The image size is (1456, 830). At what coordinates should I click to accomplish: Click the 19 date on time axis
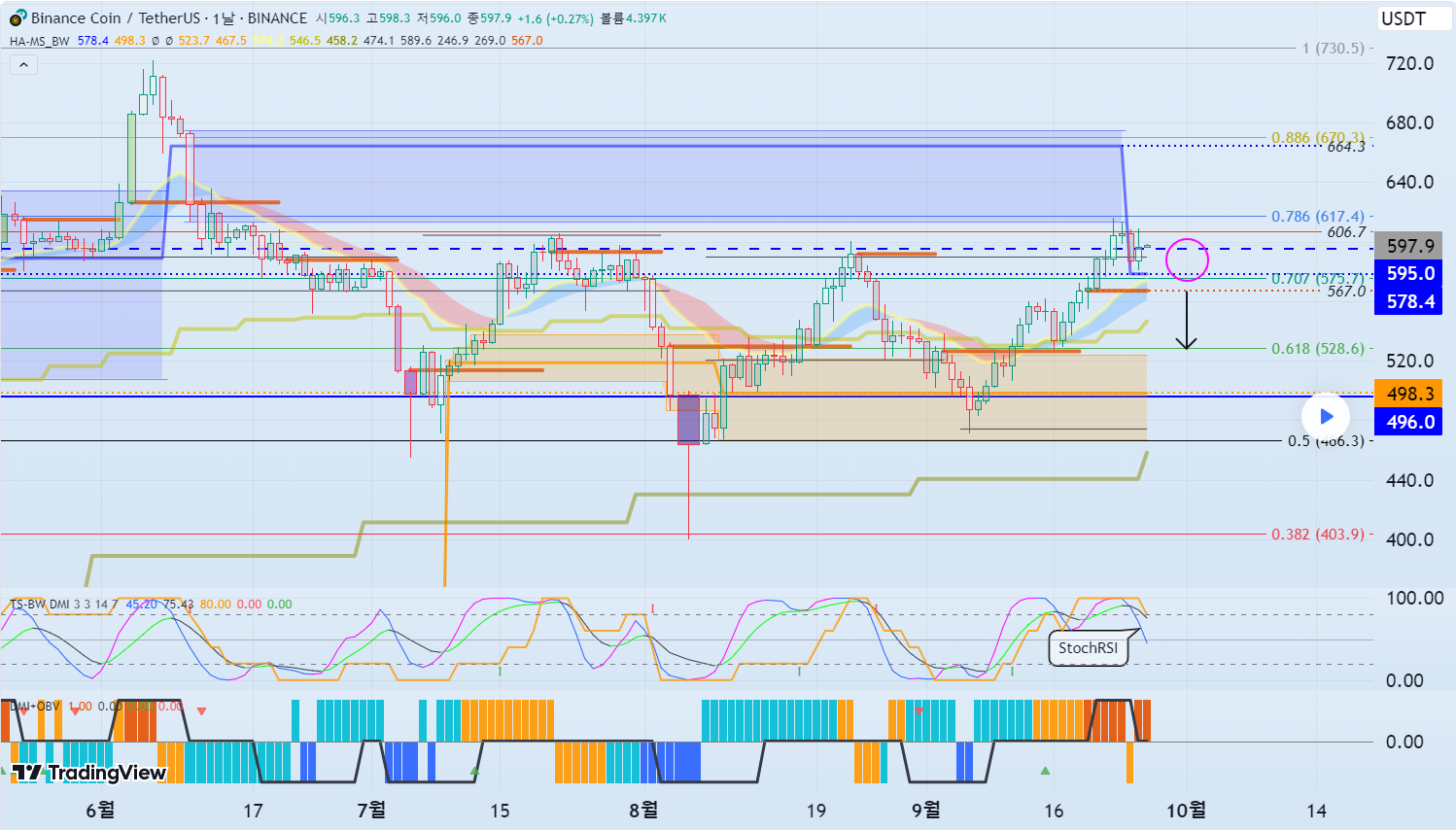816,812
